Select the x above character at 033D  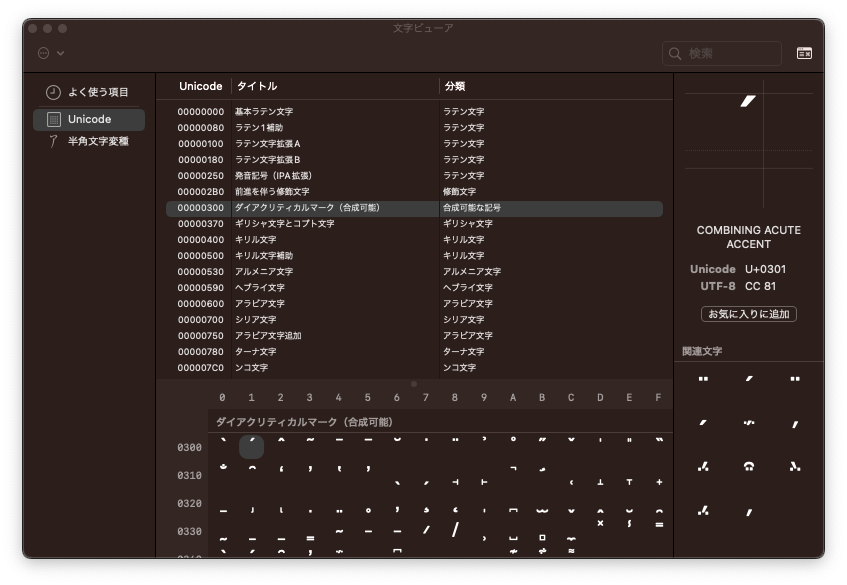click(x=600, y=523)
